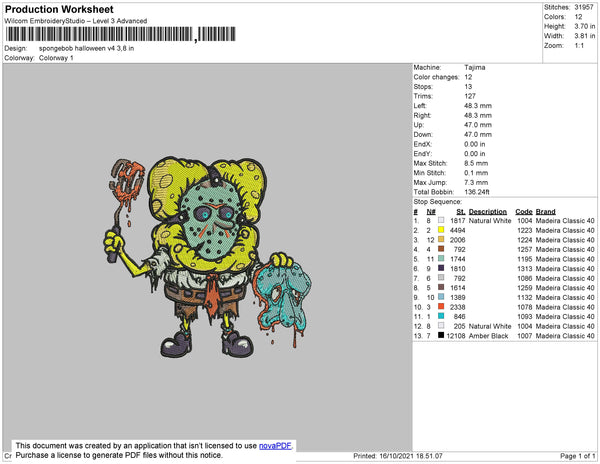Click the SpongeBob embroidery design preview
The image size is (600, 464).
coord(208,257)
